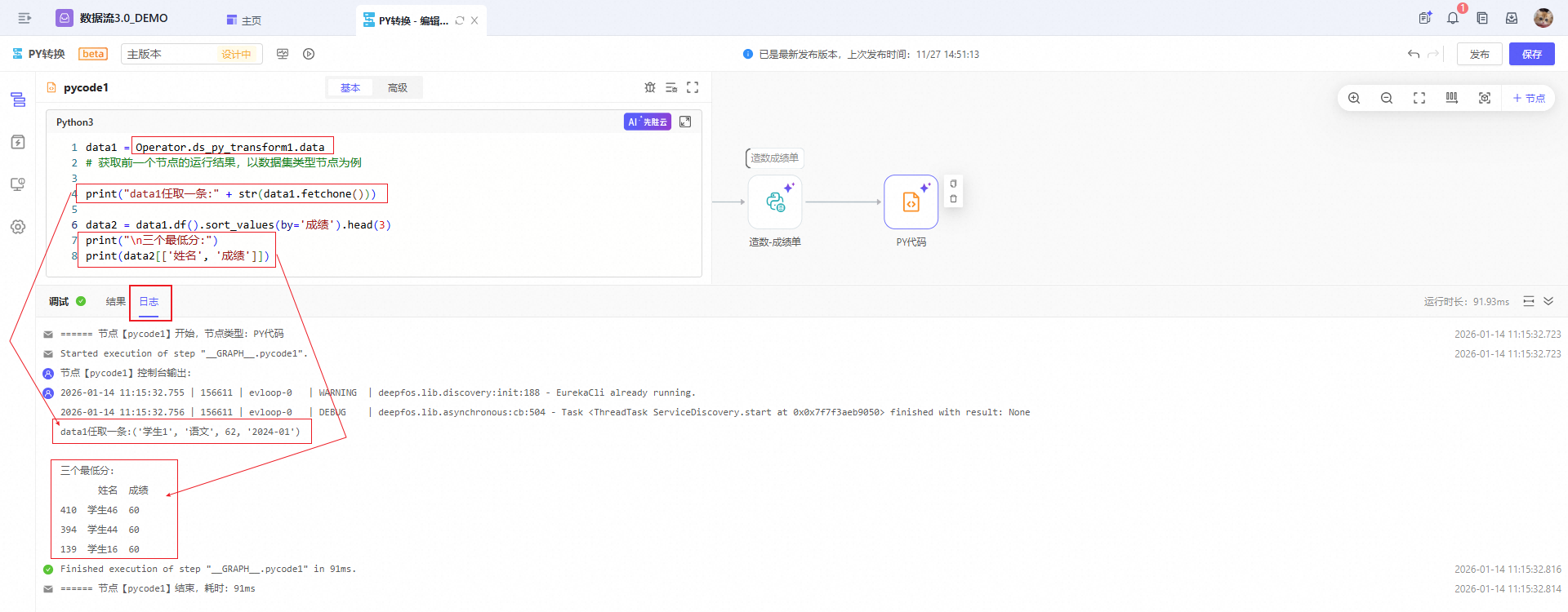Delete the selected PY代码 node via trash icon

(953, 199)
